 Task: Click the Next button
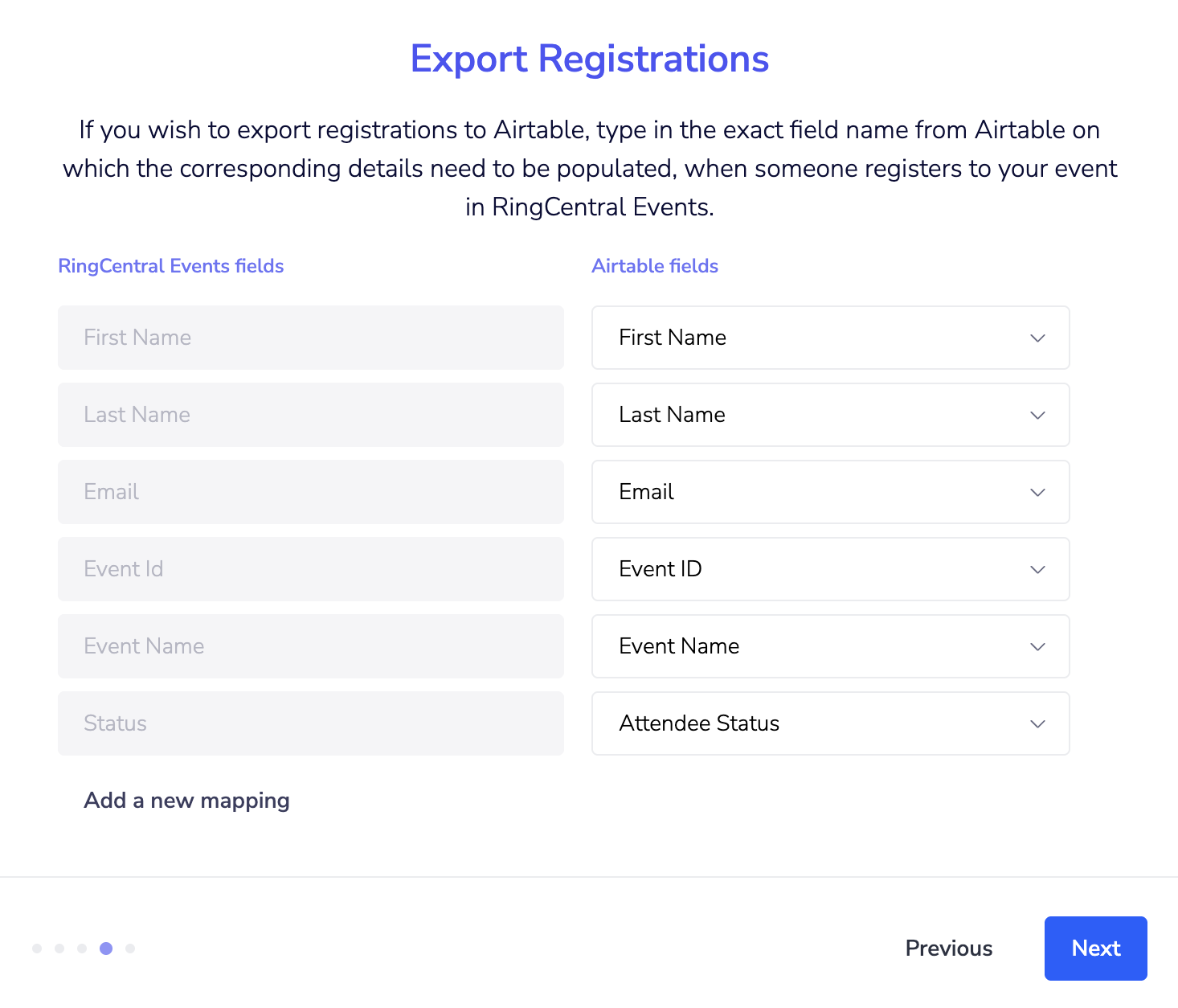click(x=1095, y=949)
